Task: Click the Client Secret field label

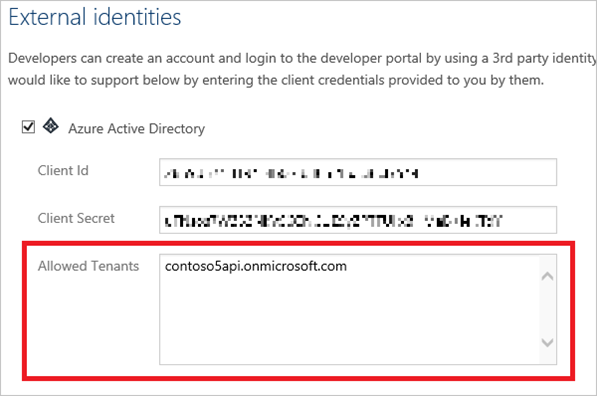Action: [x=76, y=218]
